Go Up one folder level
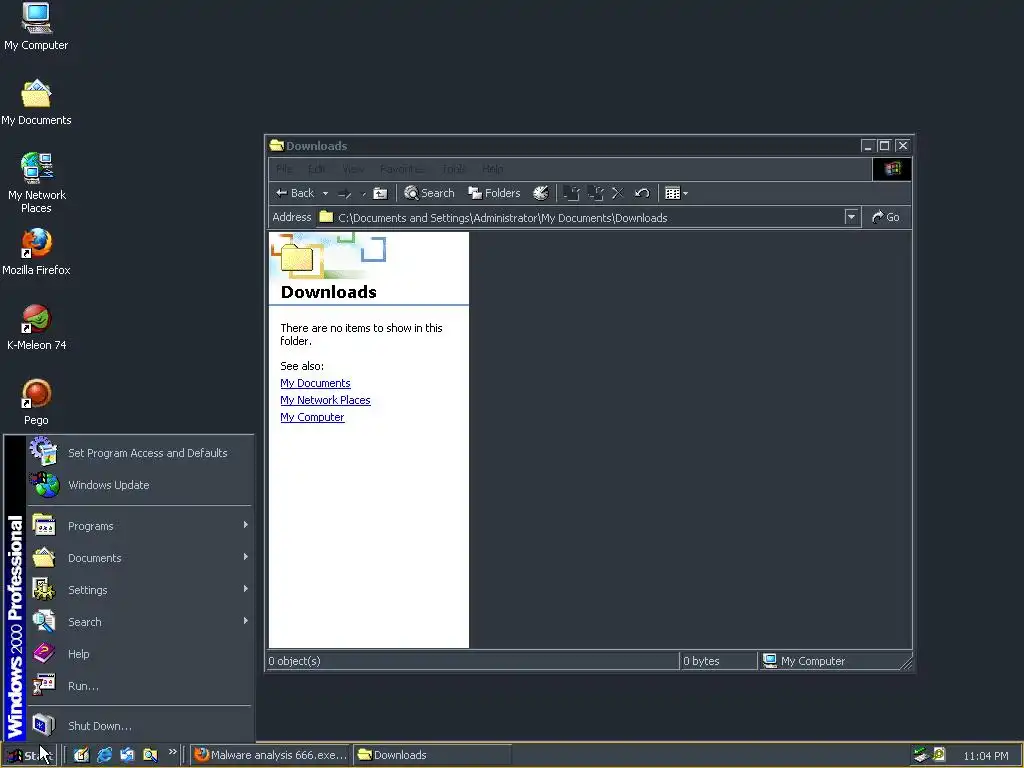 pyautogui.click(x=380, y=193)
